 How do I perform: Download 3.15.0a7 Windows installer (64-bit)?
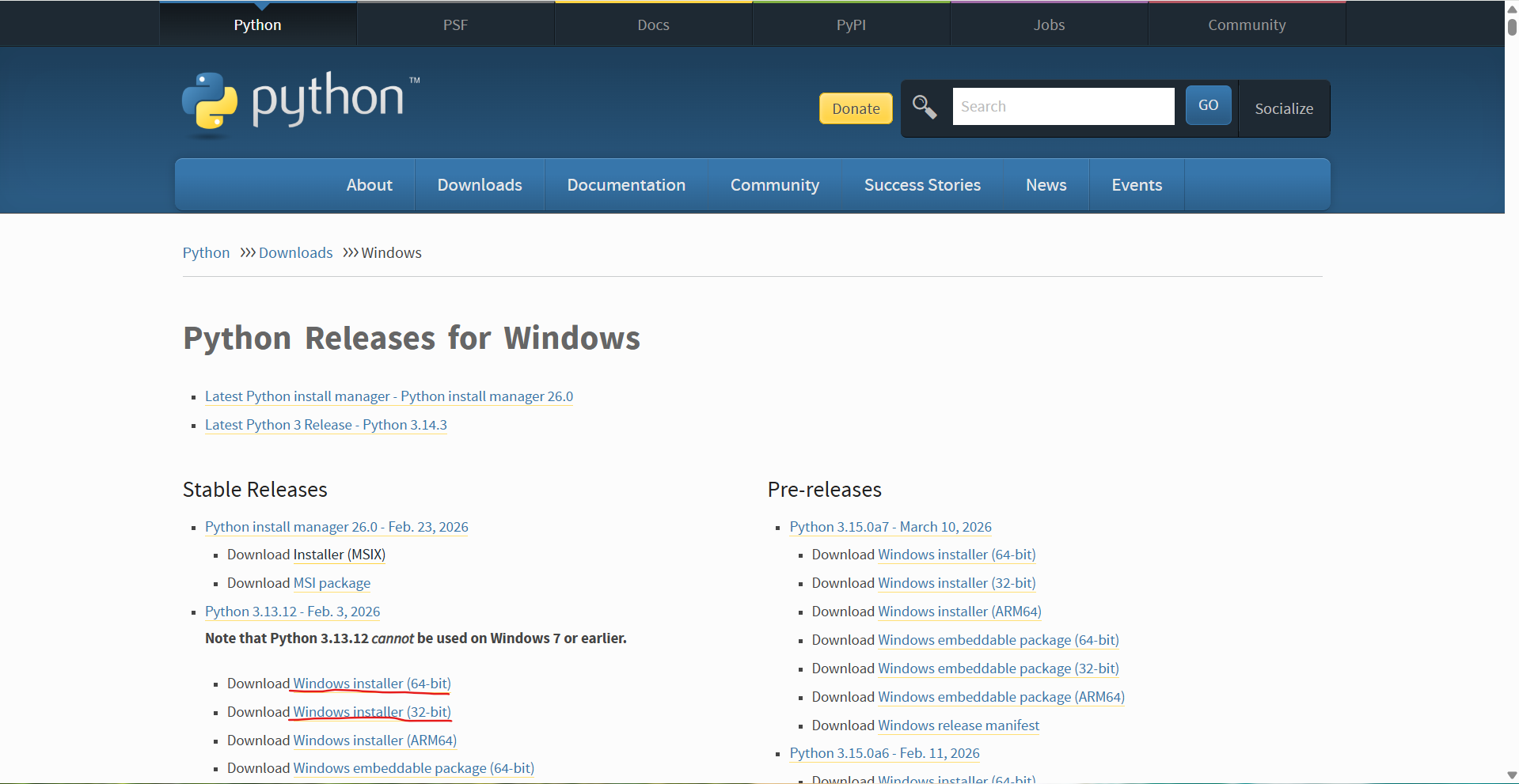[x=957, y=555]
